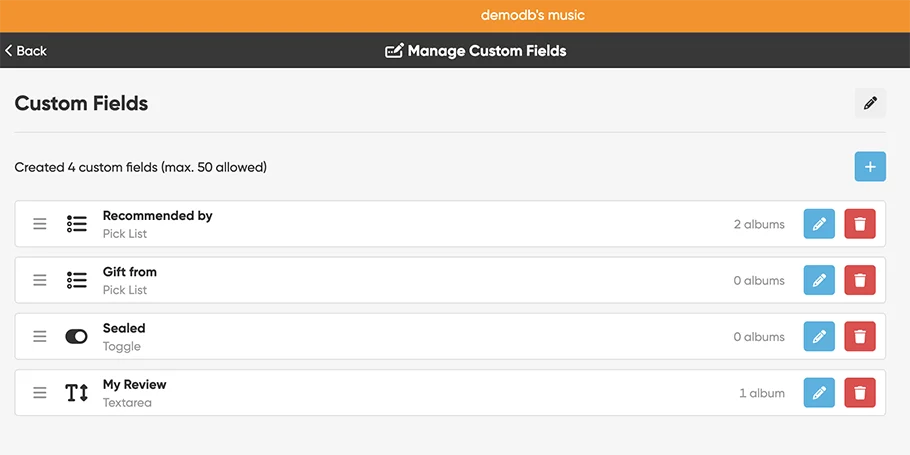Edit the Gift from field

[x=818, y=280]
